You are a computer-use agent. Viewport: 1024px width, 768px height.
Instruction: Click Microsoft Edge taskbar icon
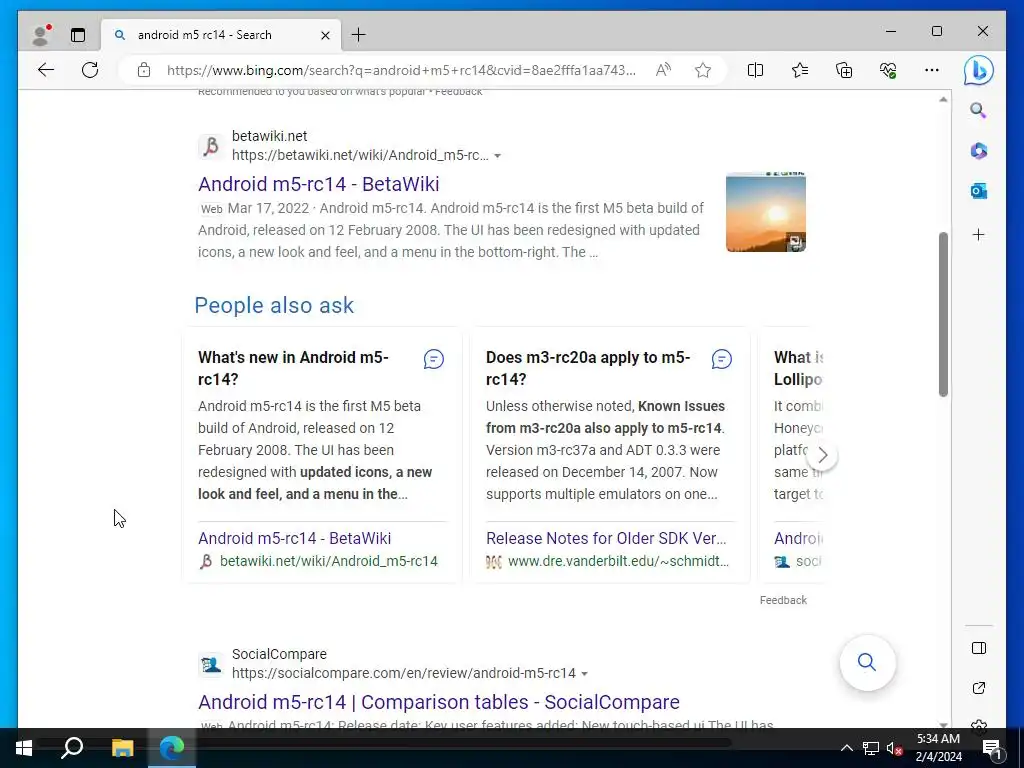point(172,748)
